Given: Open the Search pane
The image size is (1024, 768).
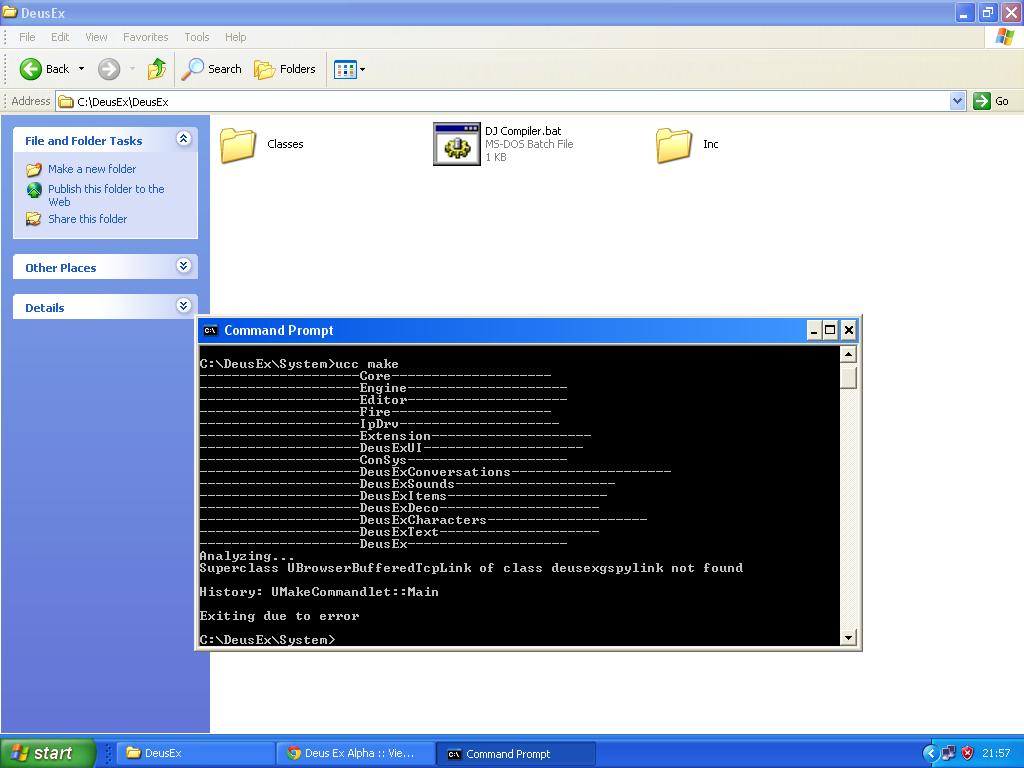Looking at the screenshot, I should pos(212,69).
